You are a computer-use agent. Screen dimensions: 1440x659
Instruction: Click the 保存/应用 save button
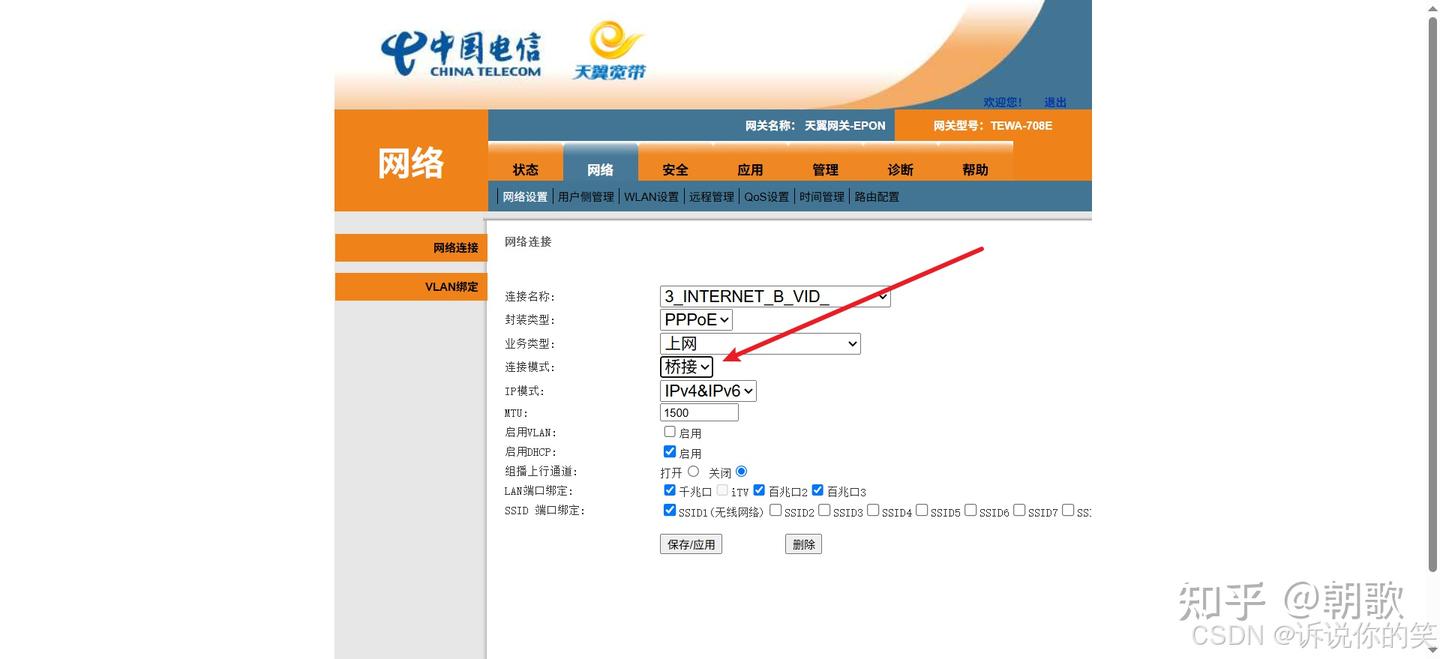(x=691, y=543)
